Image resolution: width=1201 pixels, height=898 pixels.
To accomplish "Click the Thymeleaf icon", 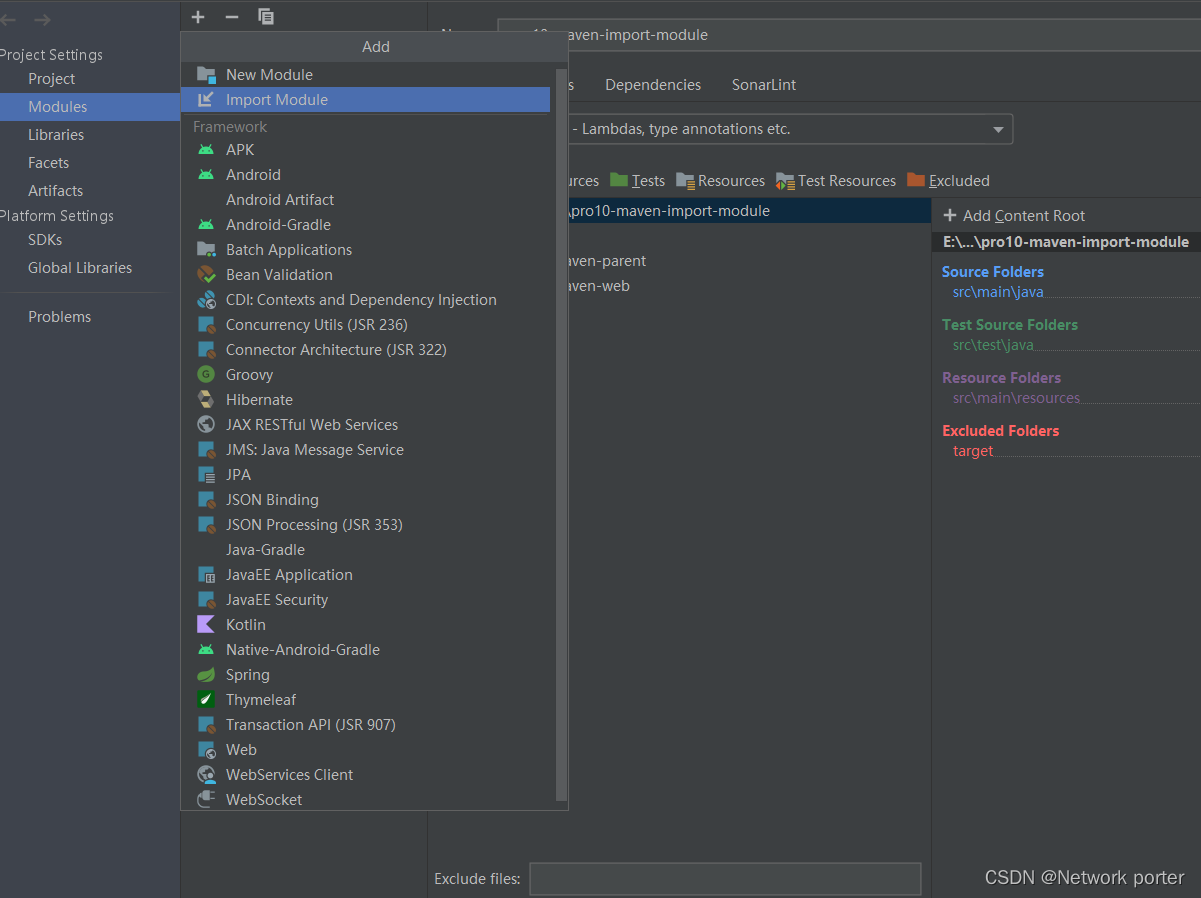I will [x=206, y=700].
